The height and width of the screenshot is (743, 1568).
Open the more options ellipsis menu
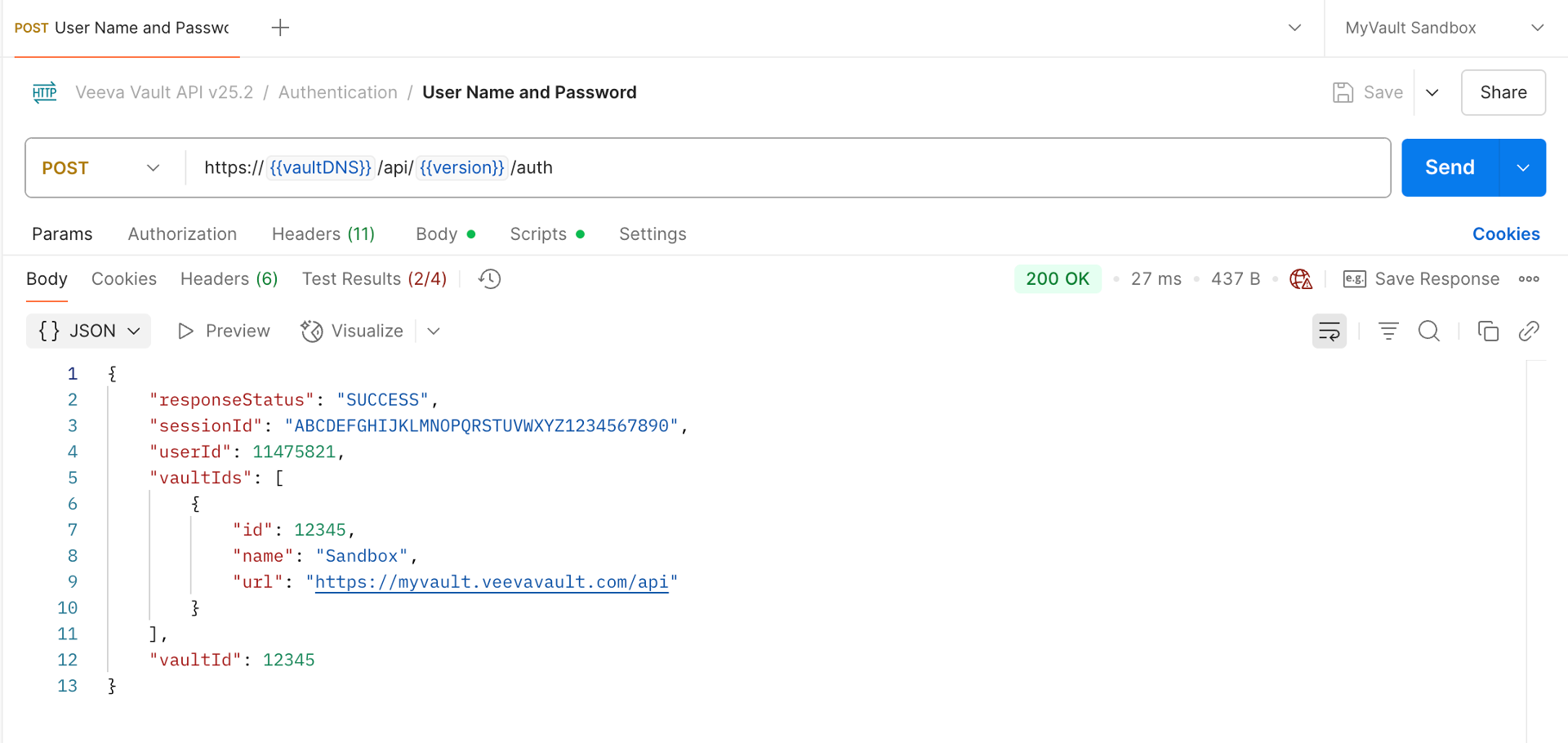(1529, 279)
